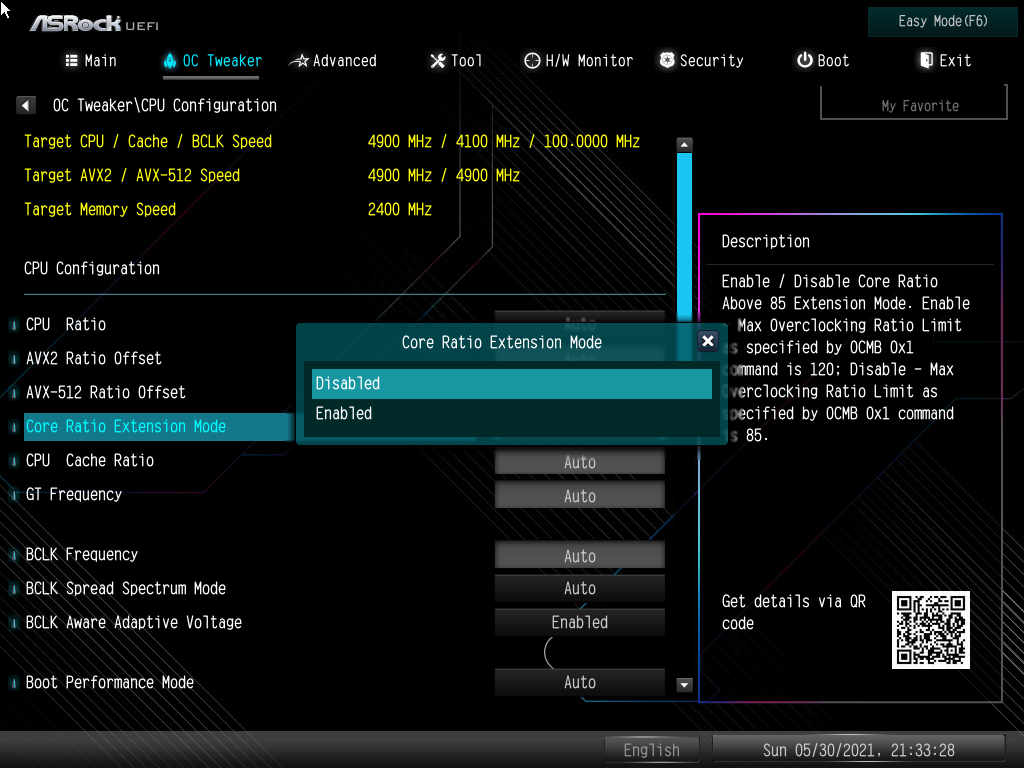Switch to the Tool tab

(456, 61)
